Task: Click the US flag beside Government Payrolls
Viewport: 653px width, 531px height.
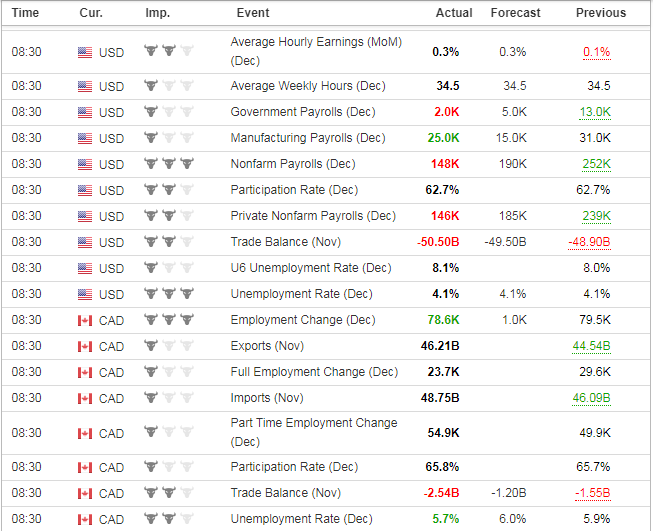Action: pyautogui.click(x=84, y=112)
